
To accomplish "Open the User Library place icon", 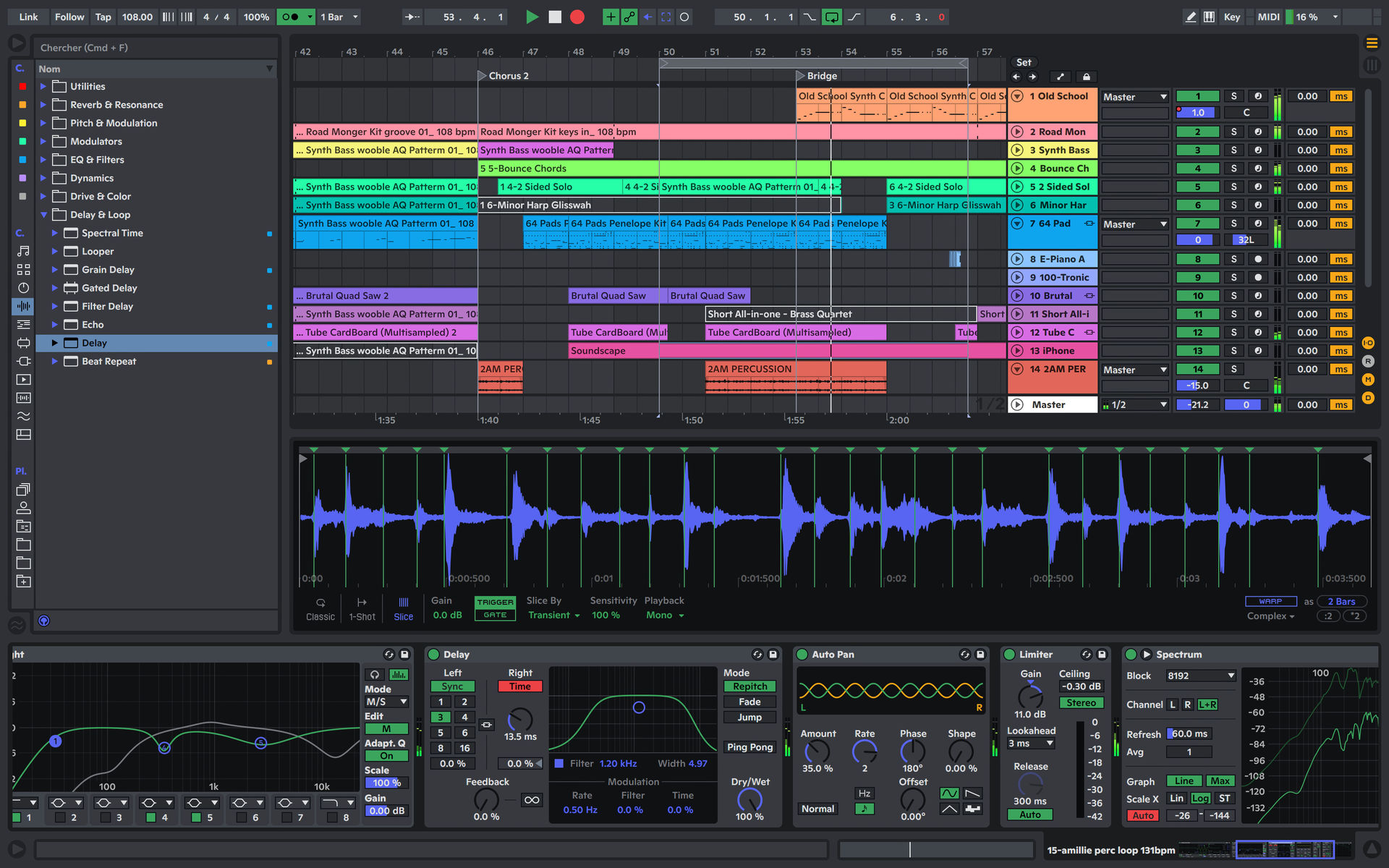I will coord(23,508).
